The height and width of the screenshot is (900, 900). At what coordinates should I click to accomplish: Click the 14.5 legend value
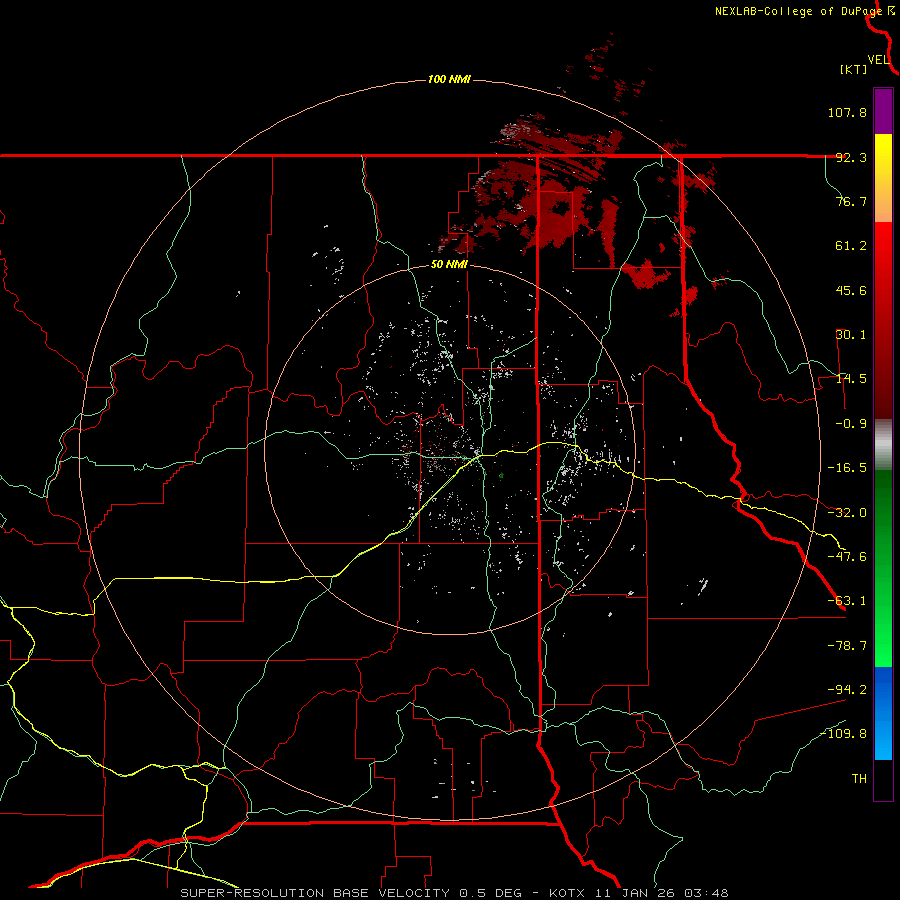(851, 379)
